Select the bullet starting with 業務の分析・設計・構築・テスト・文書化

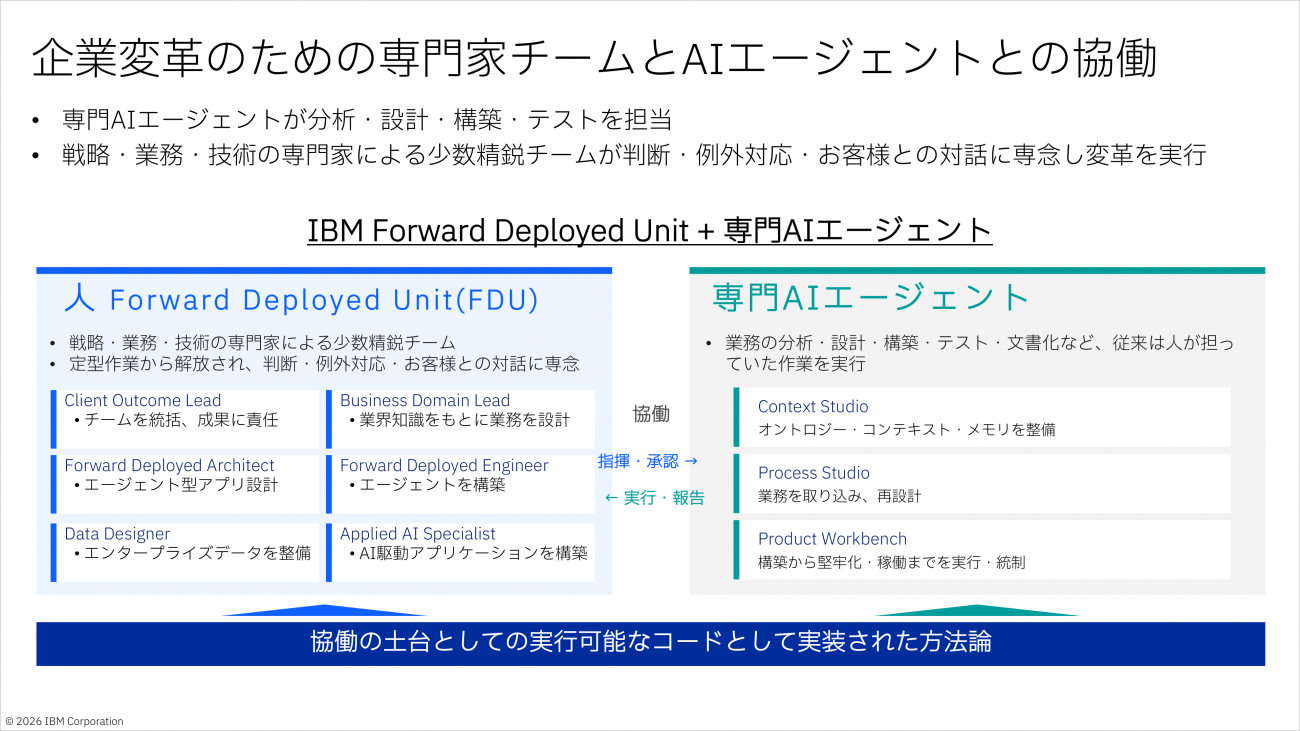click(979, 353)
